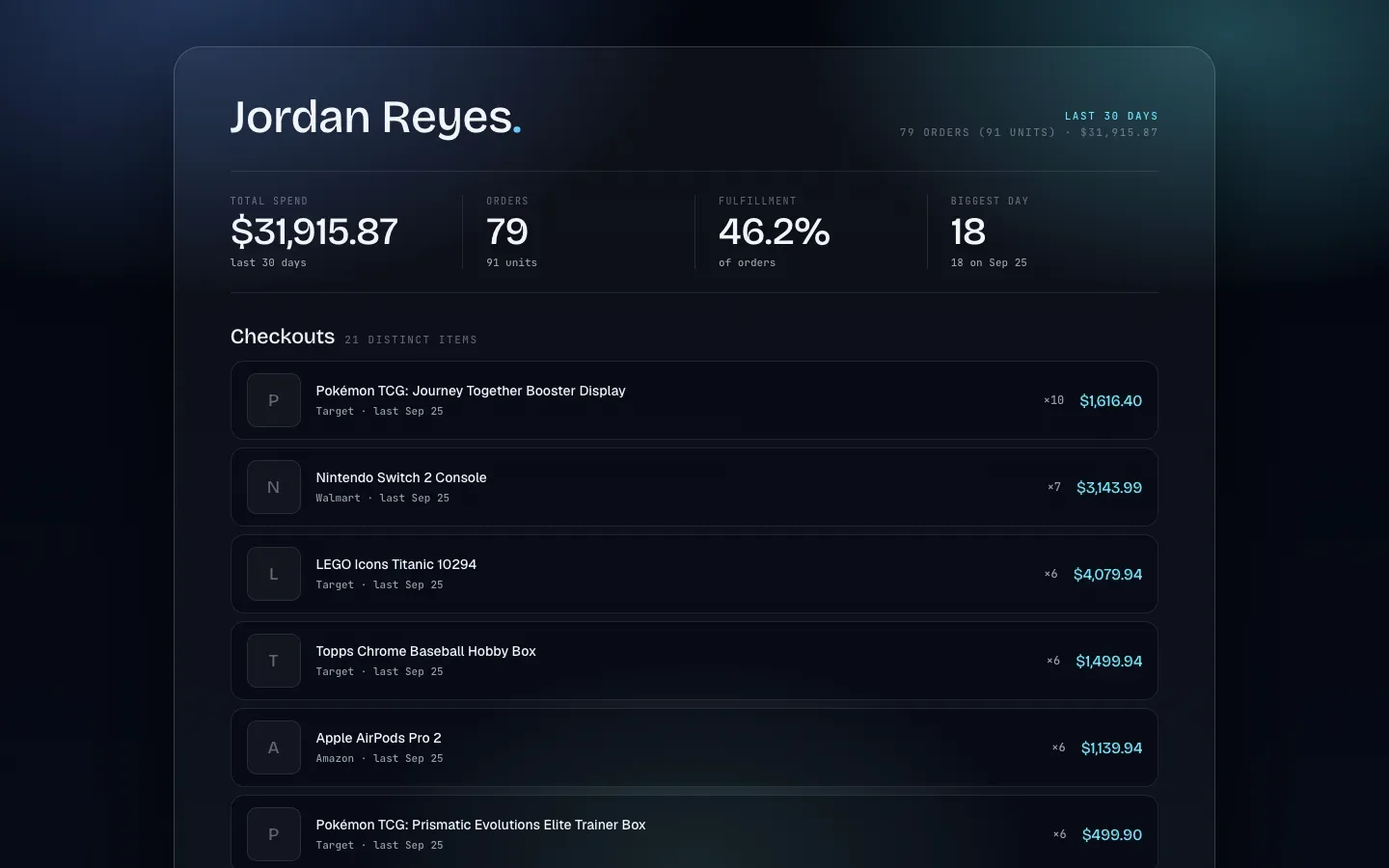The height and width of the screenshot is (868, 1389).
Task: Select the "91 units" caption
Action: click(511, 262)
